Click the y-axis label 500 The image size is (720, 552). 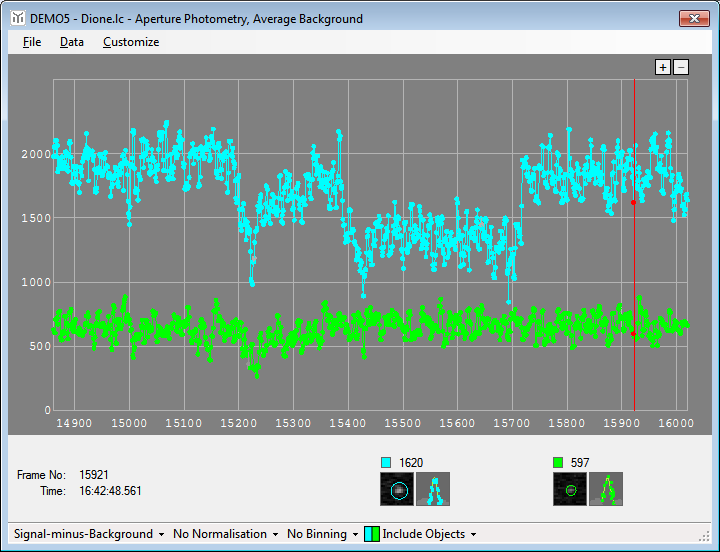click(40, 346)
